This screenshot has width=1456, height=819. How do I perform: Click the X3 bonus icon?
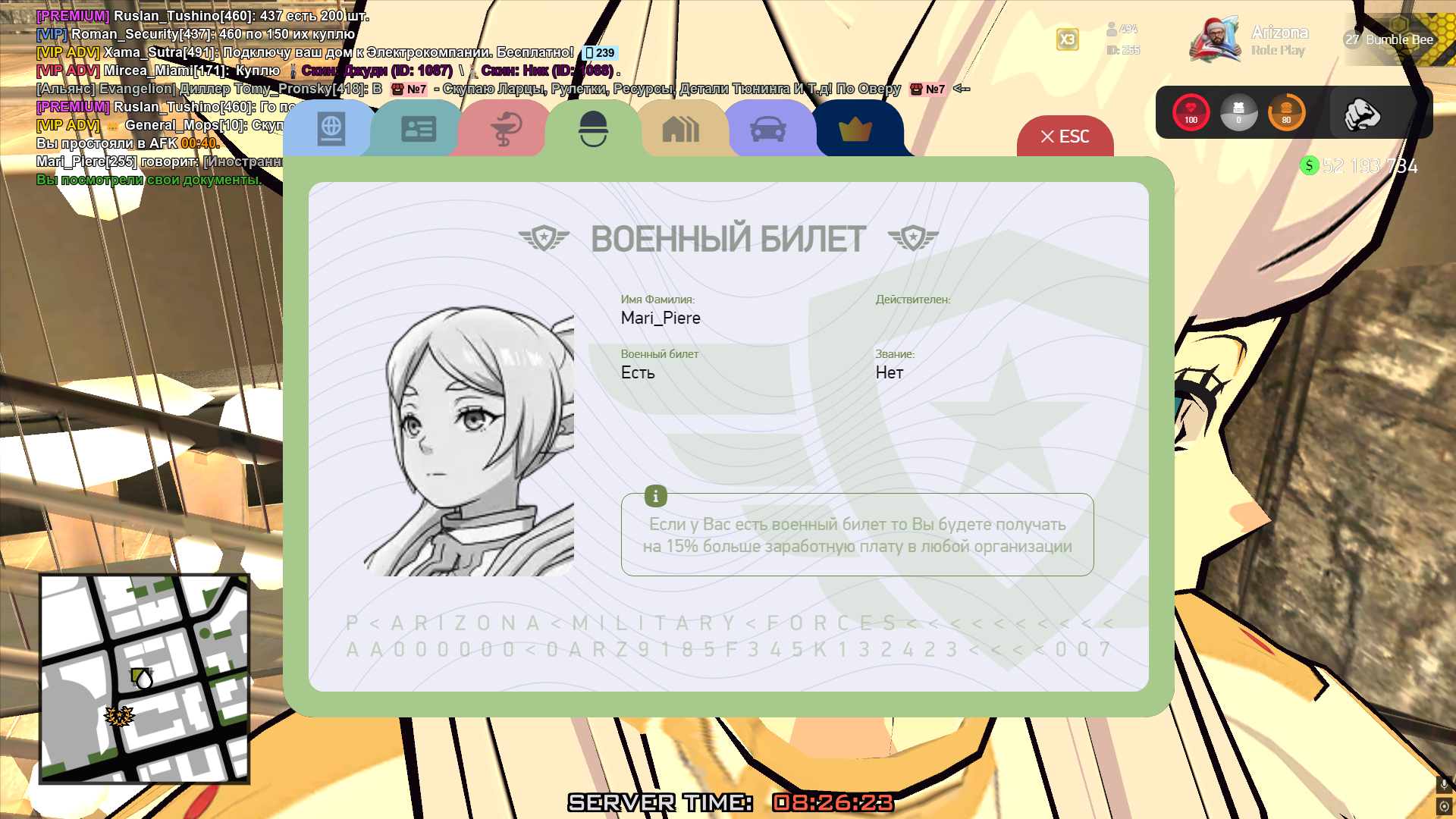1067,39
